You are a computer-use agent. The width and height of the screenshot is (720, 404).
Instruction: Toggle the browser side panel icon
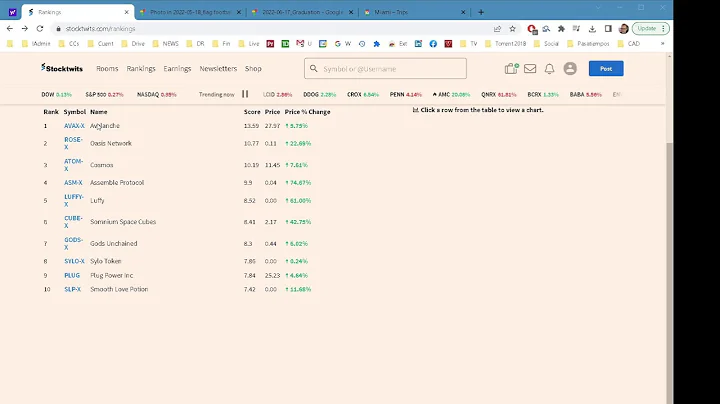point(608,29)
